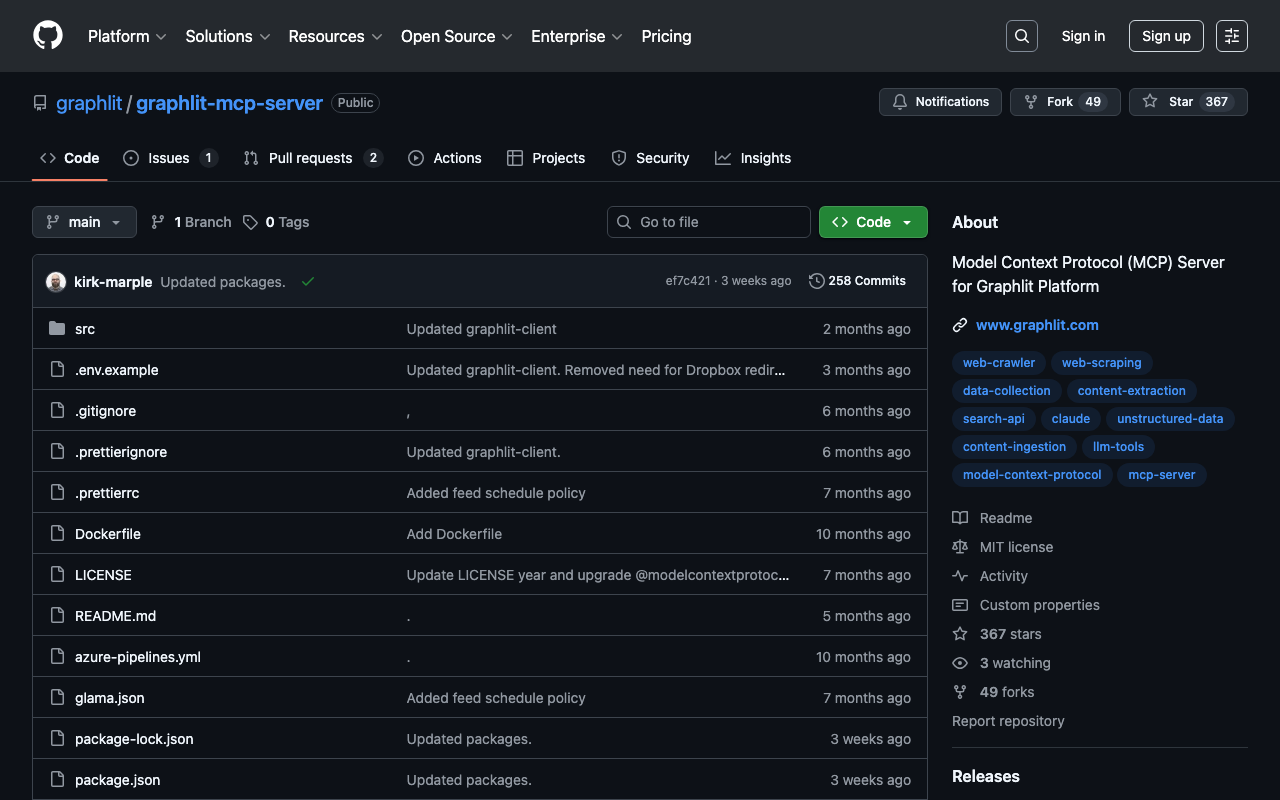
Task: Expand the green Code dropdown
Action: (872, 222)
